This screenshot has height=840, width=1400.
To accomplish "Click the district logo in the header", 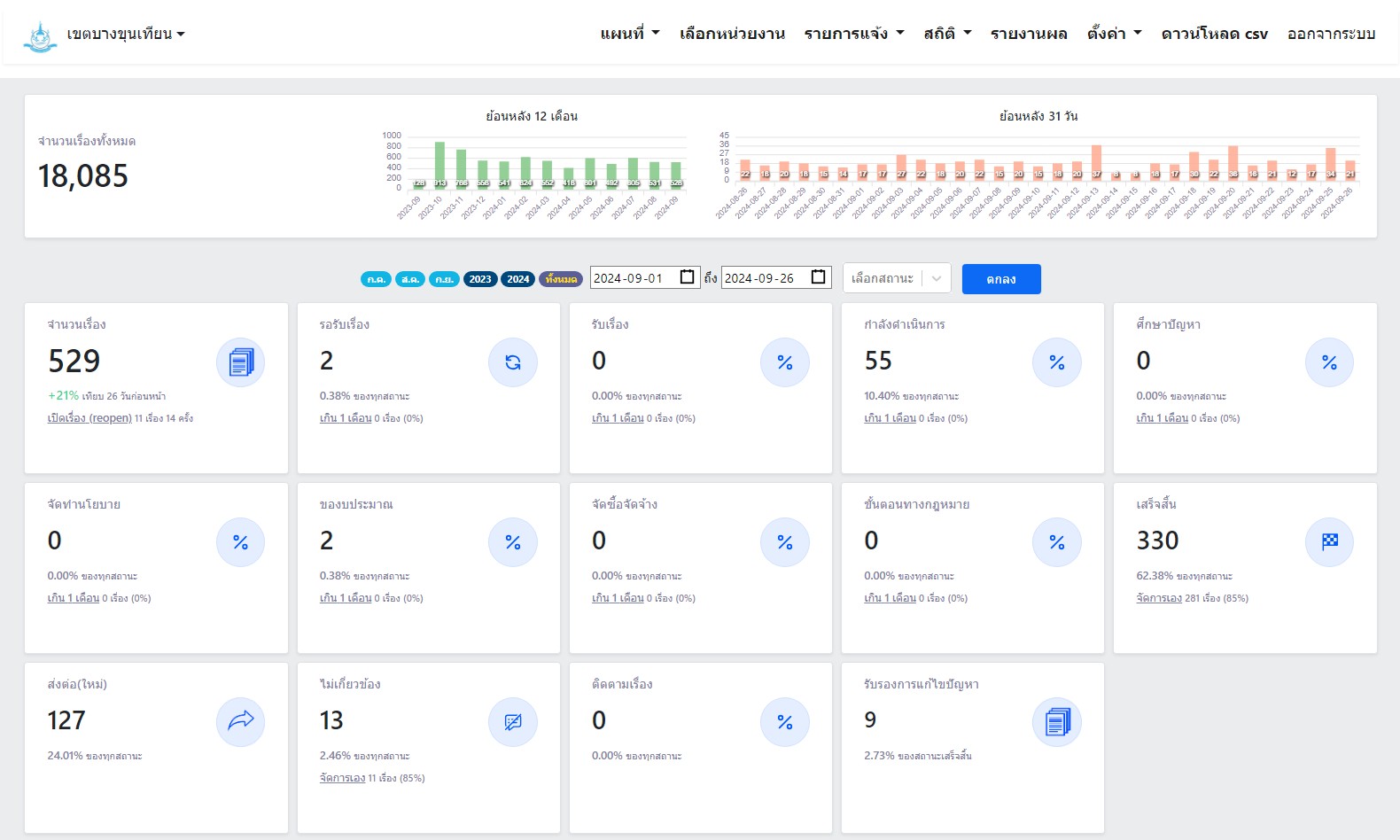I will [x=40, y=35].
